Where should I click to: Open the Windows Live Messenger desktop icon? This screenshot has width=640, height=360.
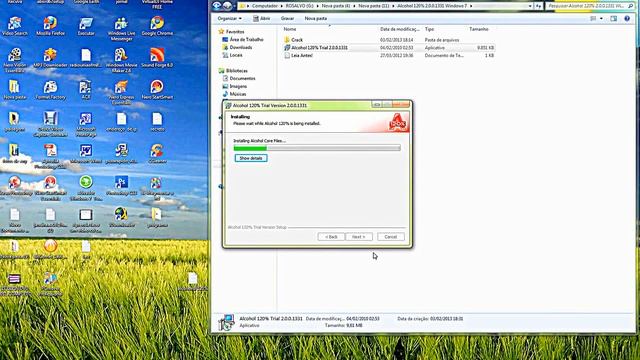[x=121, y=29]
